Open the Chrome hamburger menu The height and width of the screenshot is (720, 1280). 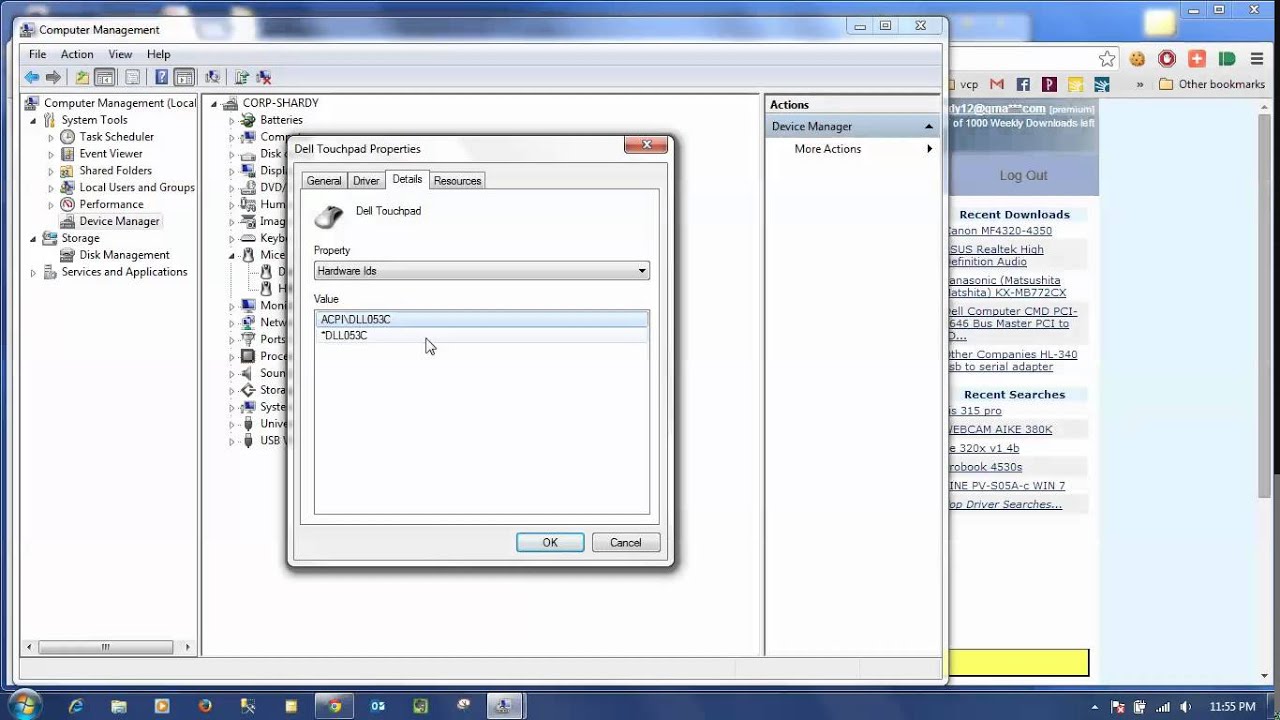1256,59
